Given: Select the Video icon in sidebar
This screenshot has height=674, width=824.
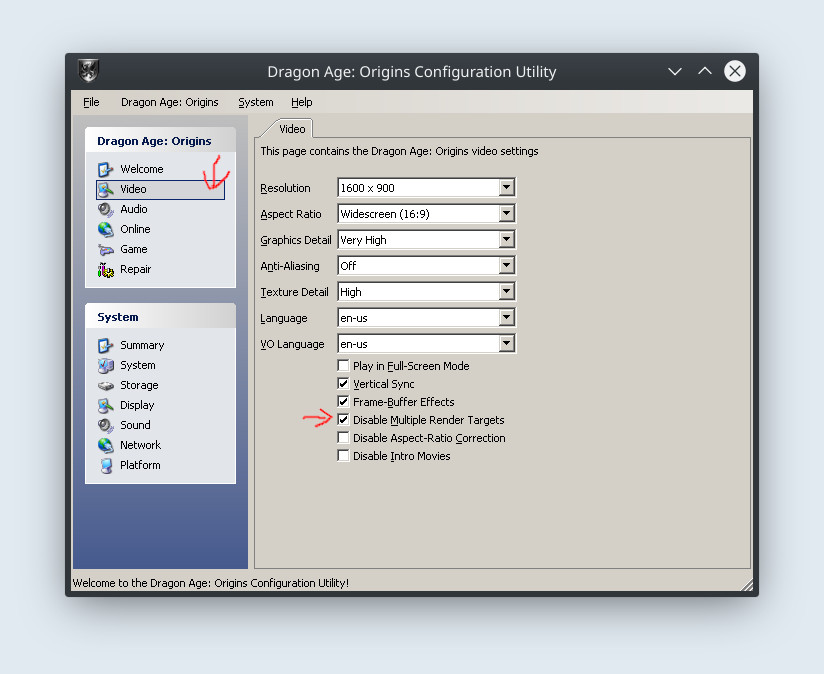Looking at the screenshot, I should (x=106, y=189).
